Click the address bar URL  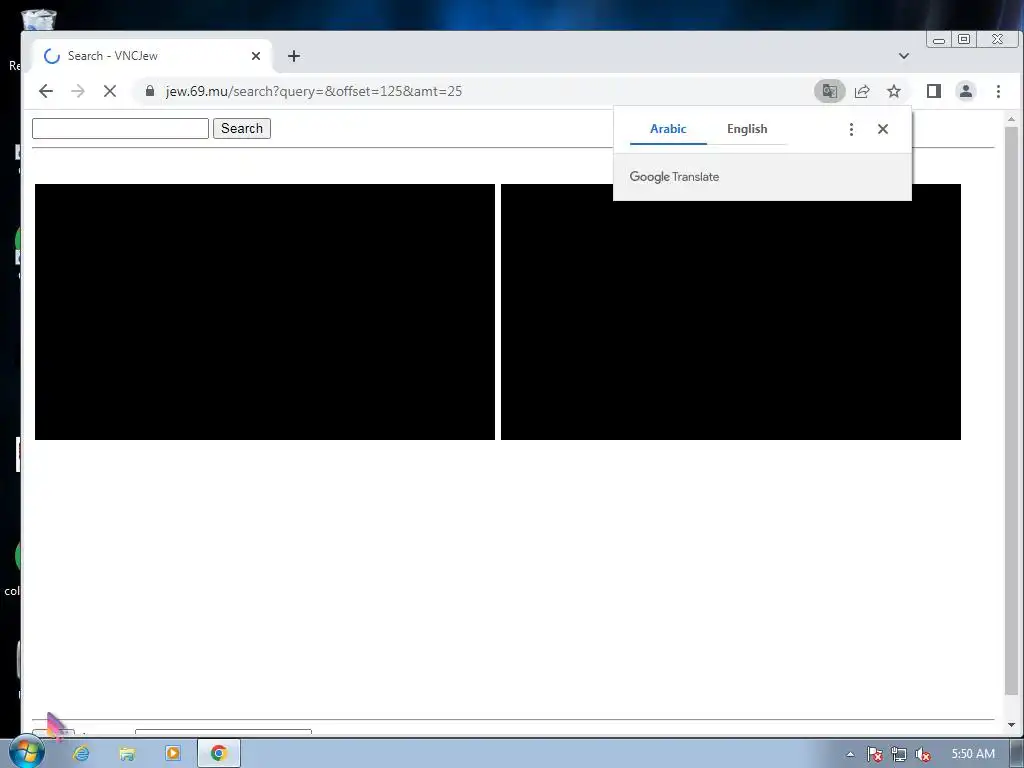coord(313,91)
